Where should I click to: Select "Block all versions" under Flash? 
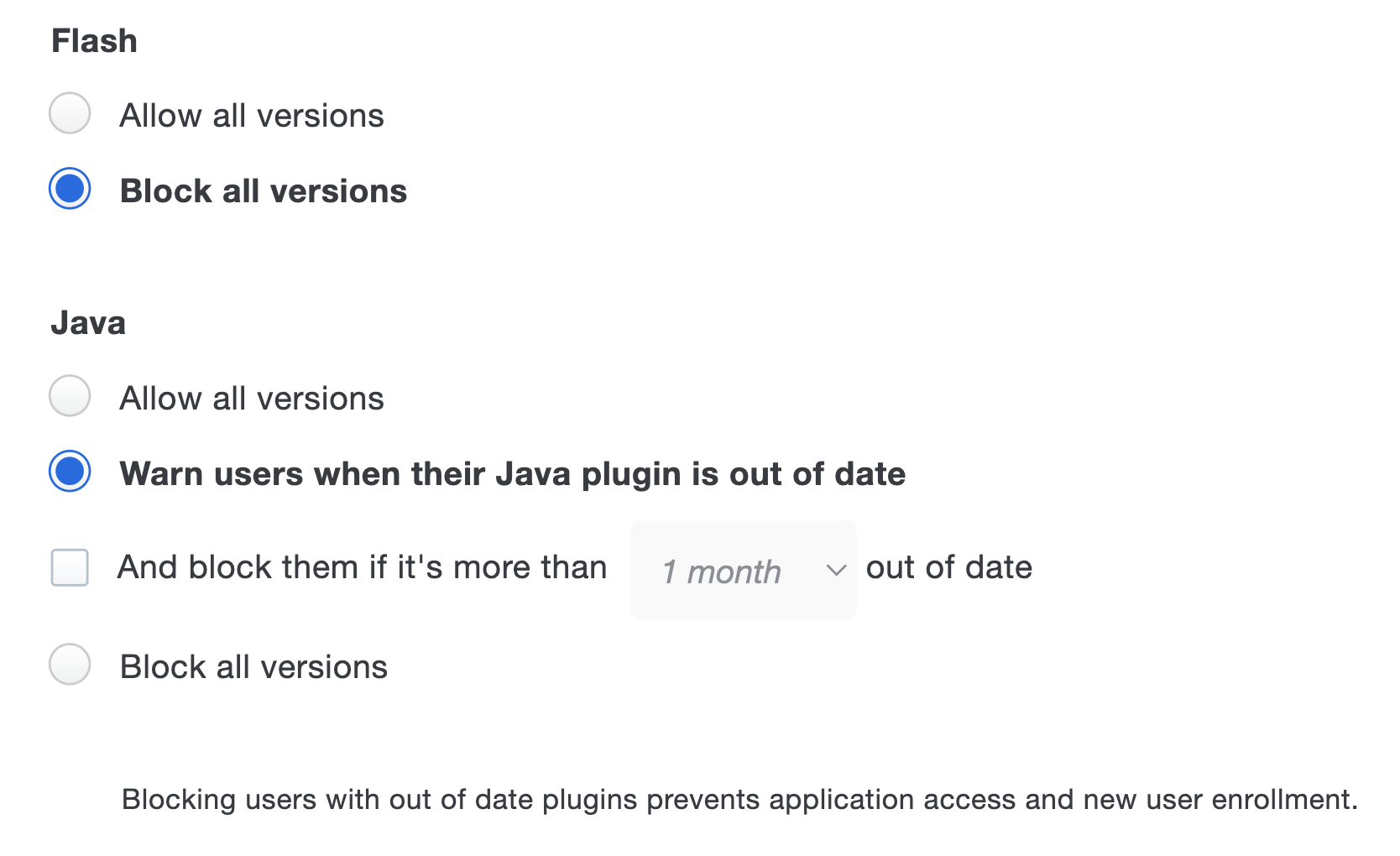70,191
